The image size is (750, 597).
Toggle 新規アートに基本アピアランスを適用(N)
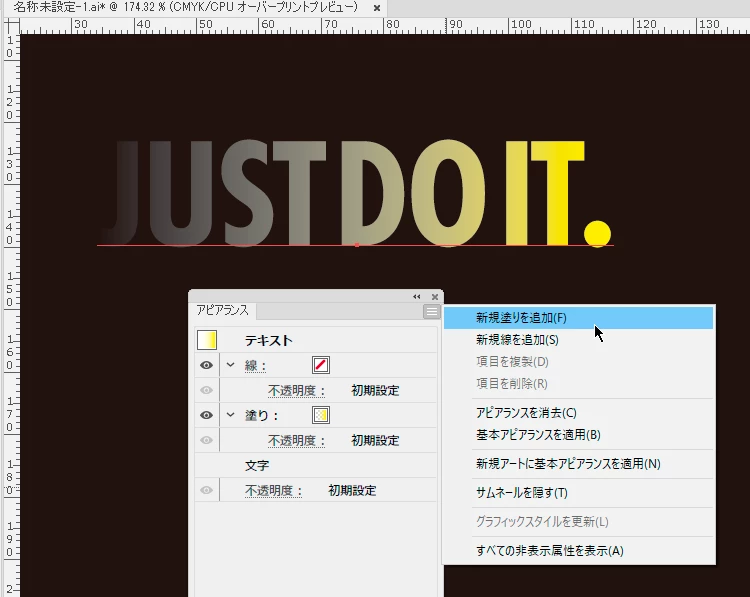pyautogui.click(x=578, y=464)
